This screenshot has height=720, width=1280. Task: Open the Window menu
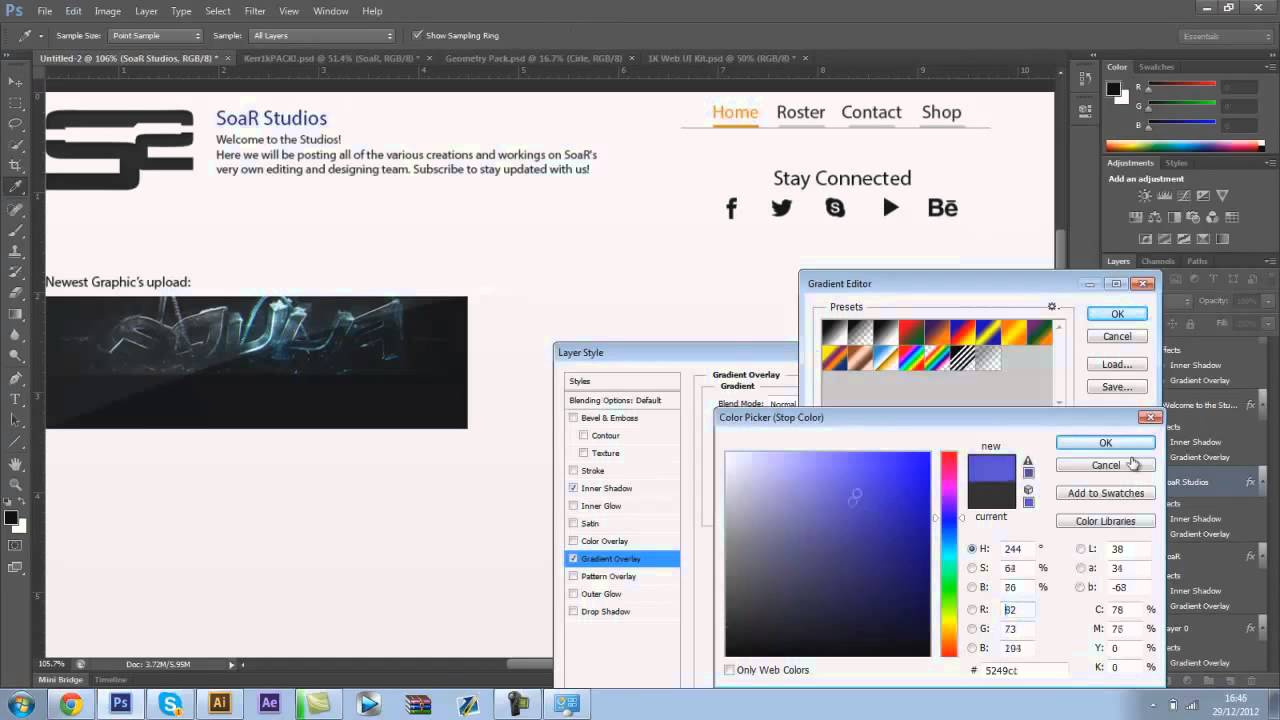pyautogui.click(x=331, y=11)
